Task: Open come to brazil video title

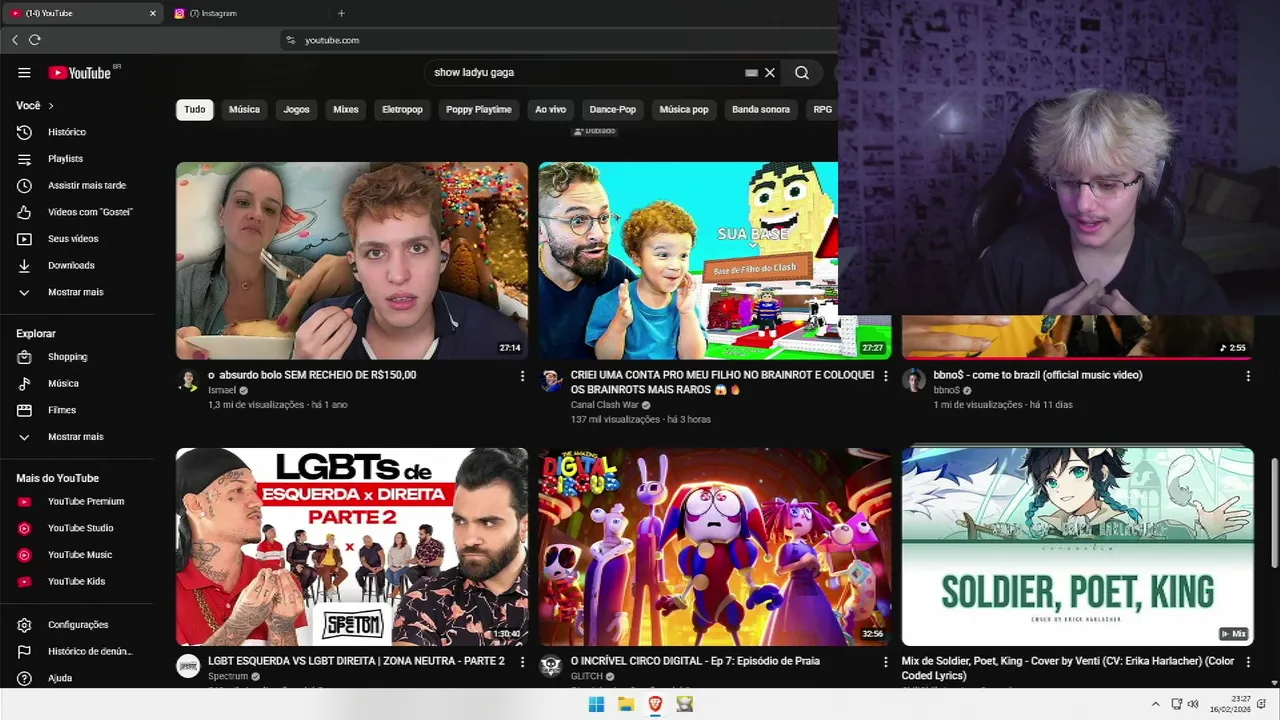Action: point(1038,375)
